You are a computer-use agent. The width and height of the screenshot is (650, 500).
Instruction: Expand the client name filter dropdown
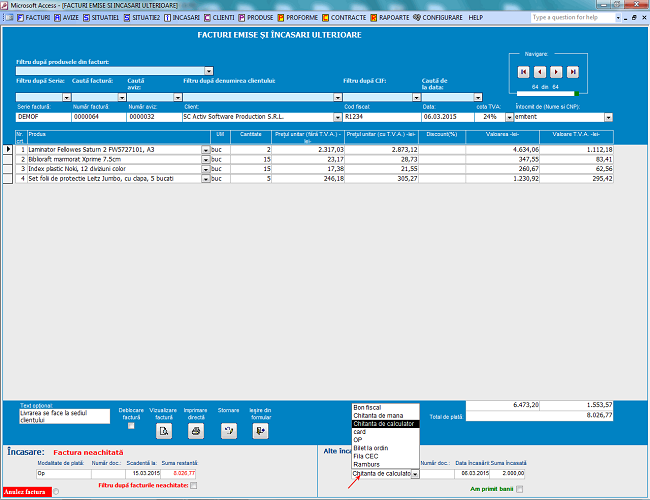coord(338,97)
